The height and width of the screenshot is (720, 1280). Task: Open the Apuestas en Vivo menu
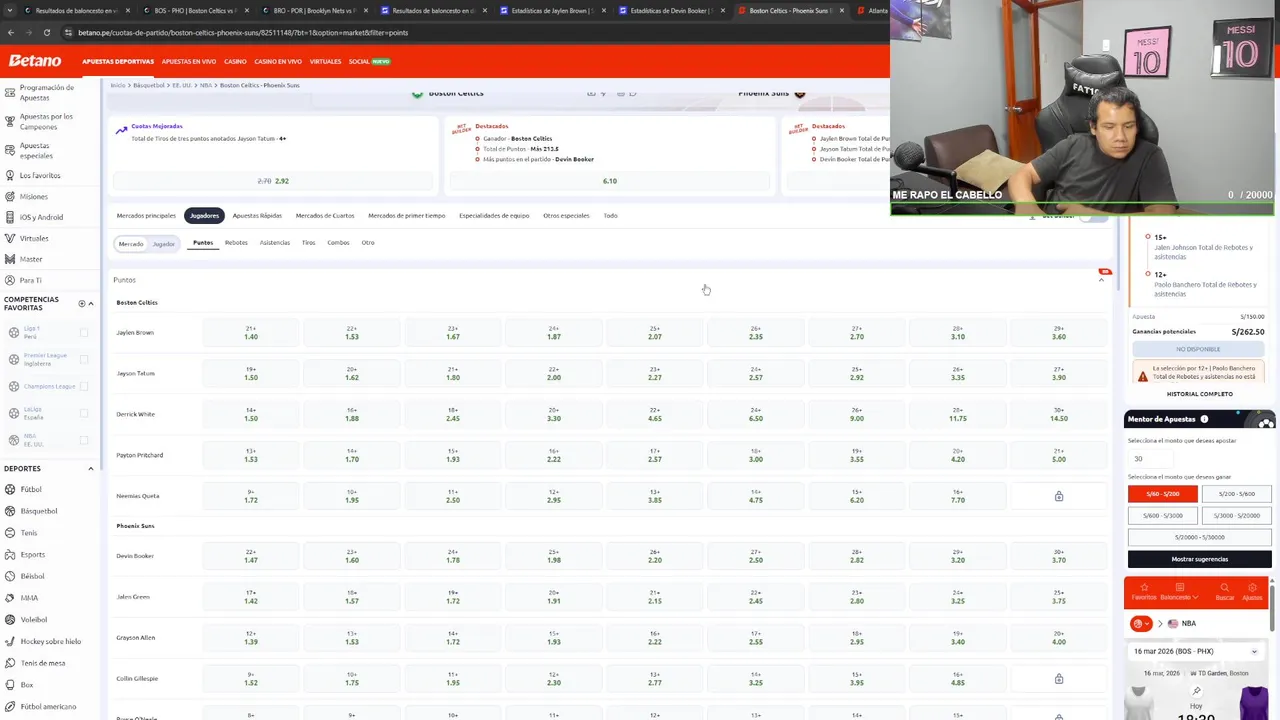(189, 61)
